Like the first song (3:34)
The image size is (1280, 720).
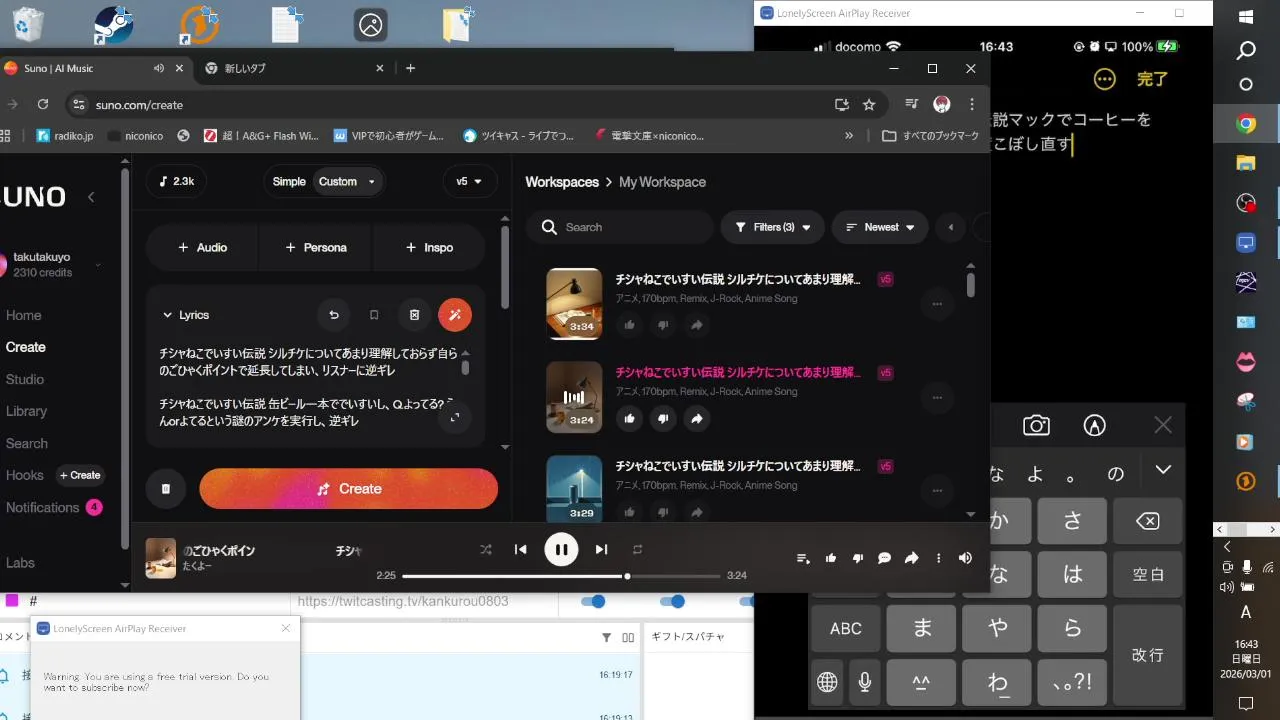(x=629, y=324)
